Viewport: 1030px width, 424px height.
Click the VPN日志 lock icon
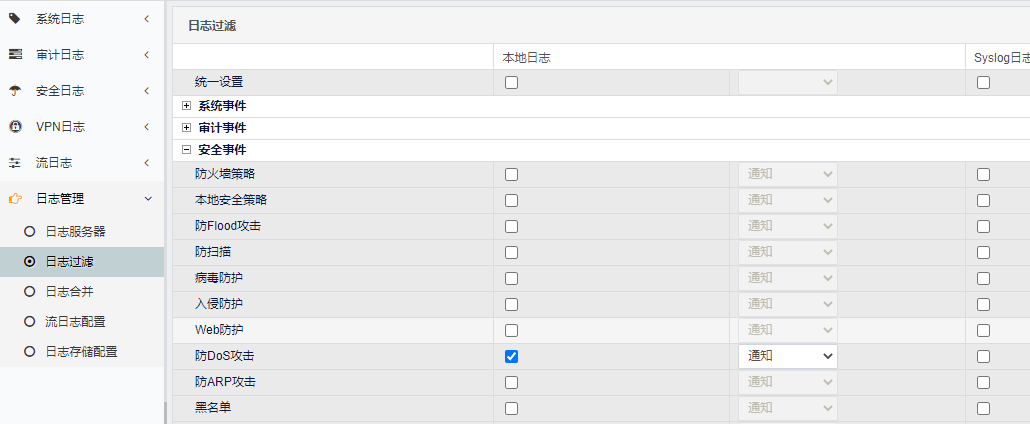(x=14, y=126)
